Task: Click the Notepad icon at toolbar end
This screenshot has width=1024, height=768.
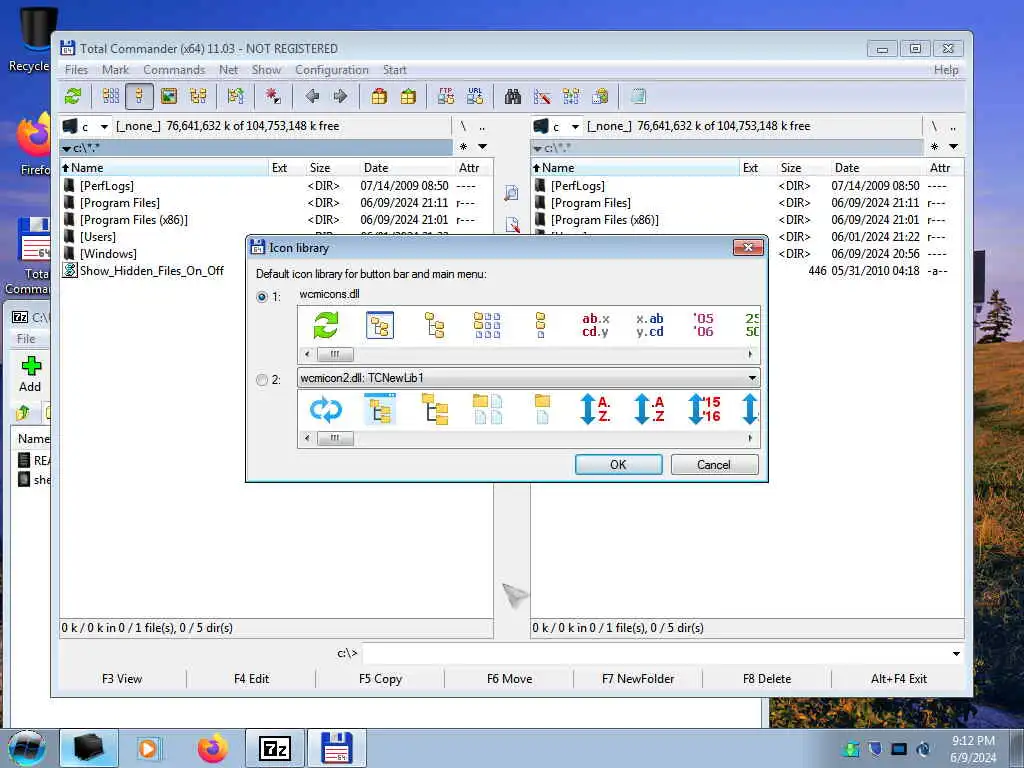Action: coord(638,97)
